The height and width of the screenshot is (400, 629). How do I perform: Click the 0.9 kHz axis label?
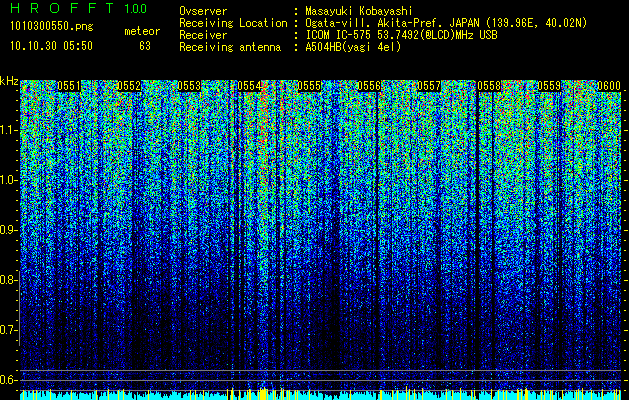(9, 230)
